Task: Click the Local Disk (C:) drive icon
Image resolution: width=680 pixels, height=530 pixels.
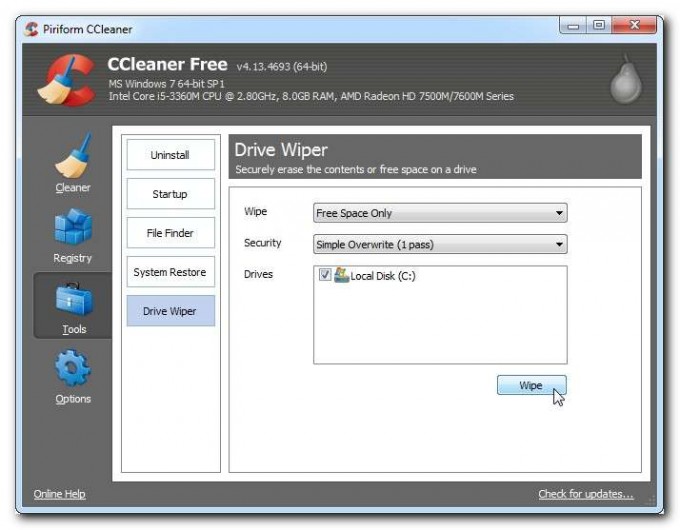Action: [341, 275]
